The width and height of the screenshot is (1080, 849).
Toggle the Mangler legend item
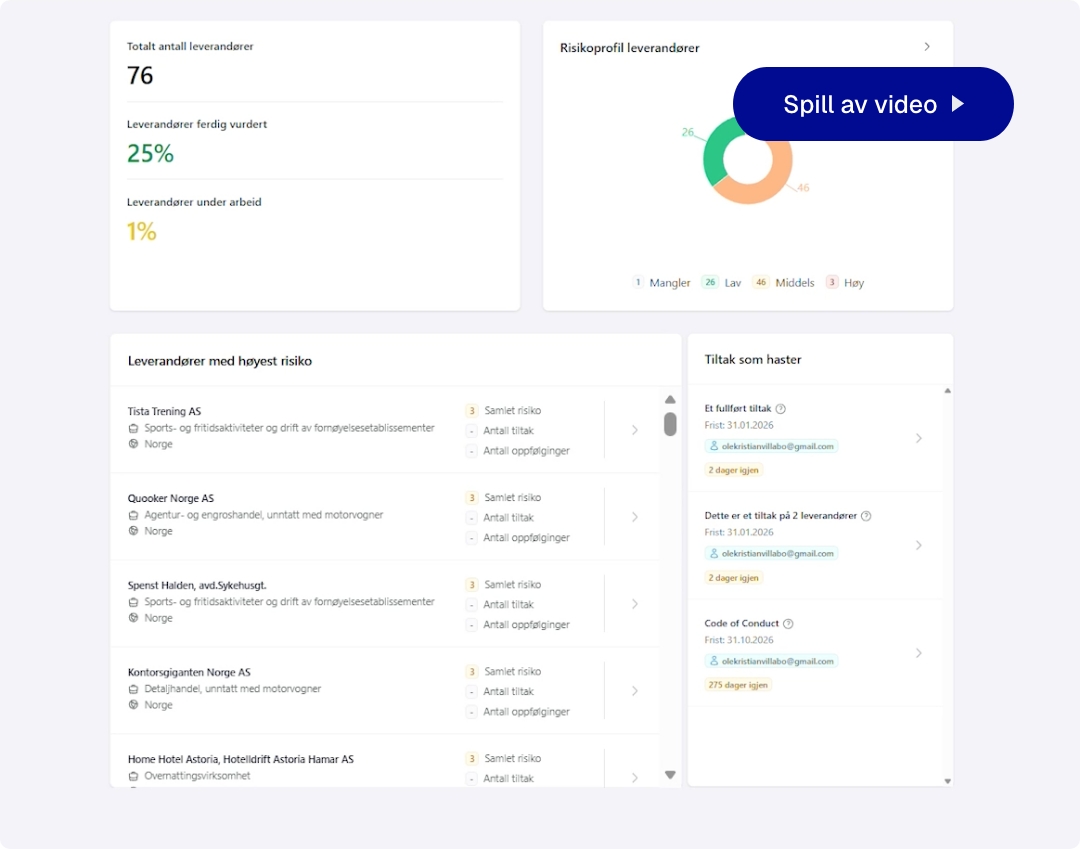pyautogui.click(x=661, y=283)
